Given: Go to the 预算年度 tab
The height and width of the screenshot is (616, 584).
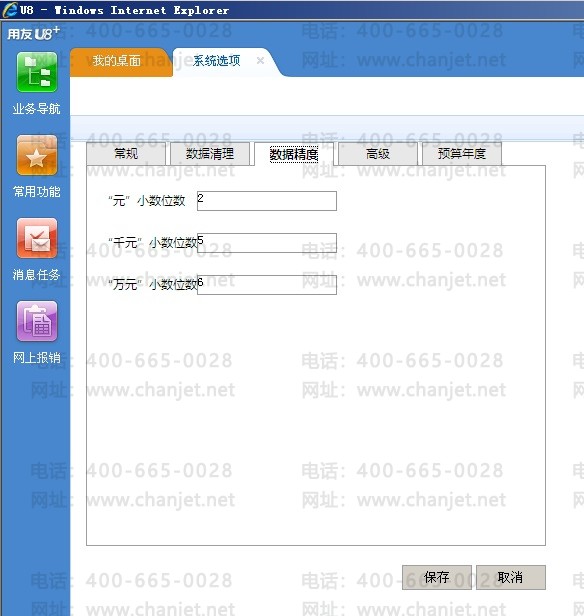Looking at the screenshot, I should click(462, 153).
